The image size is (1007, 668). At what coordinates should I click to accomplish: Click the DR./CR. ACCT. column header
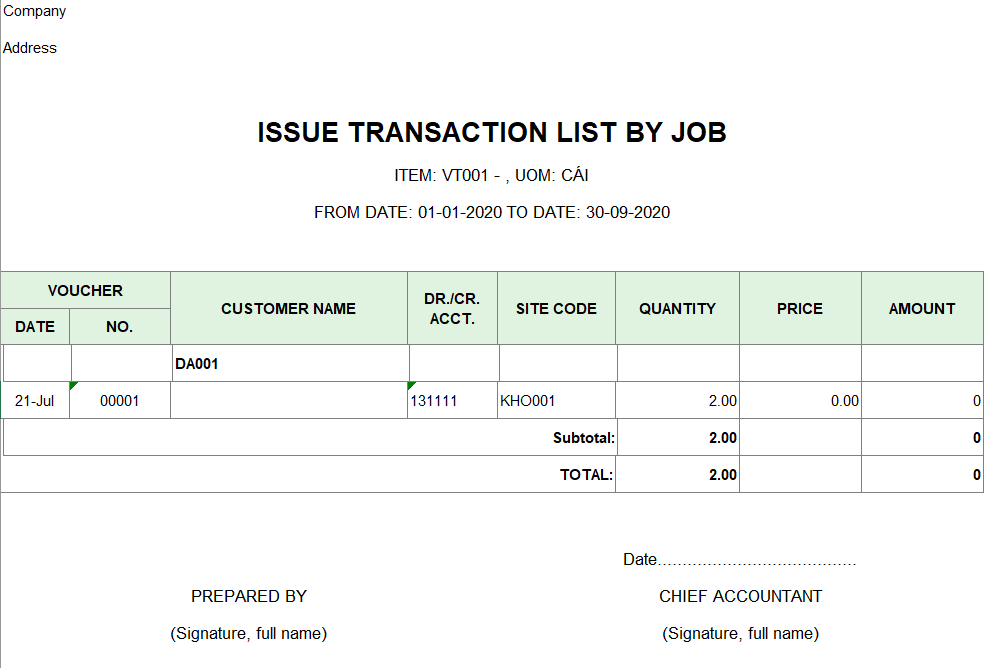point(453,308)
